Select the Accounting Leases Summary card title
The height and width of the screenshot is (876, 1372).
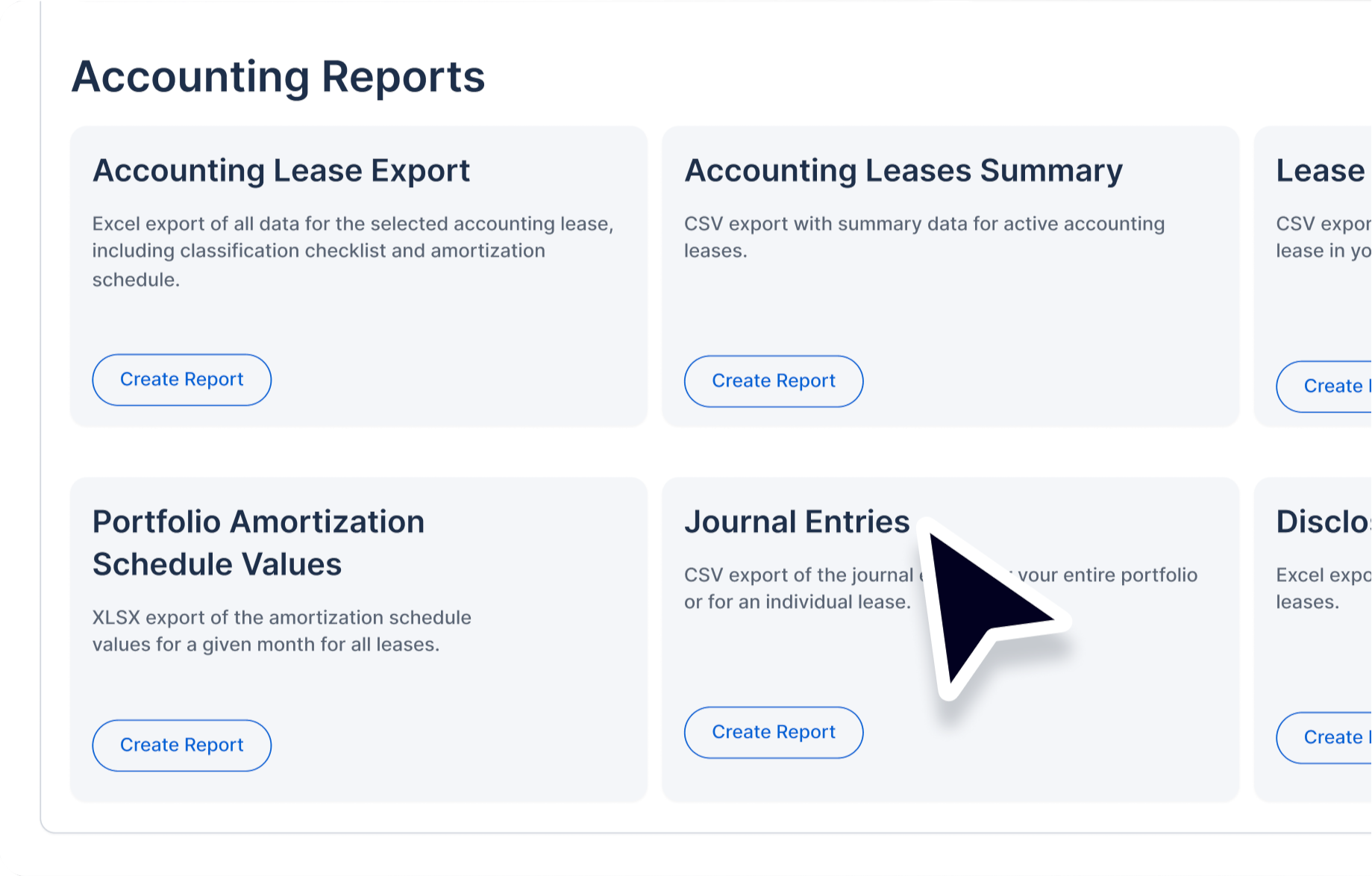click(x=903, y=171)
